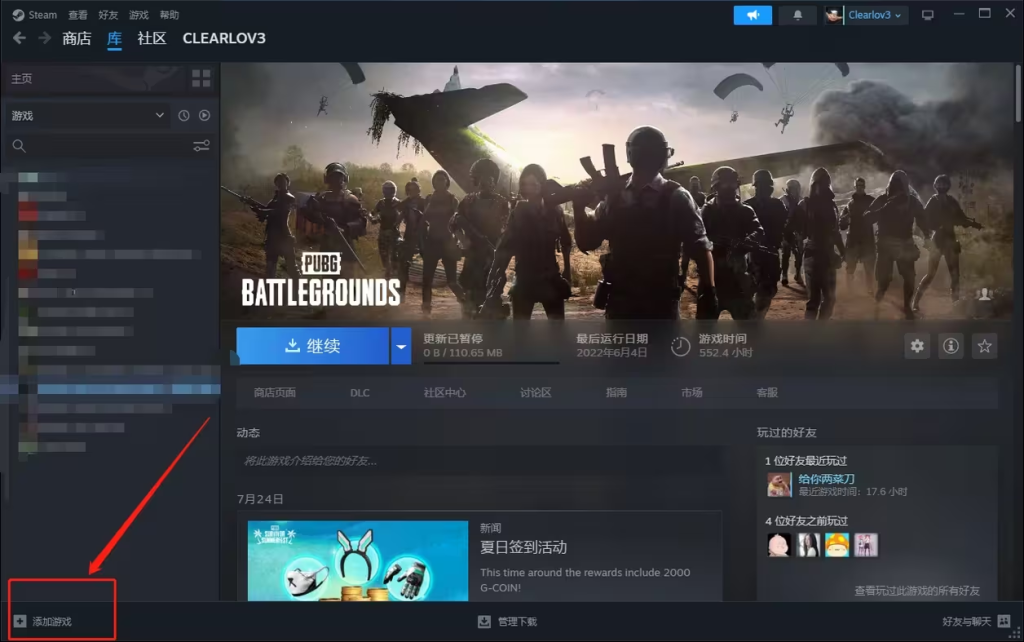Click the 游戏时间 clock icon

pos(680,346)
